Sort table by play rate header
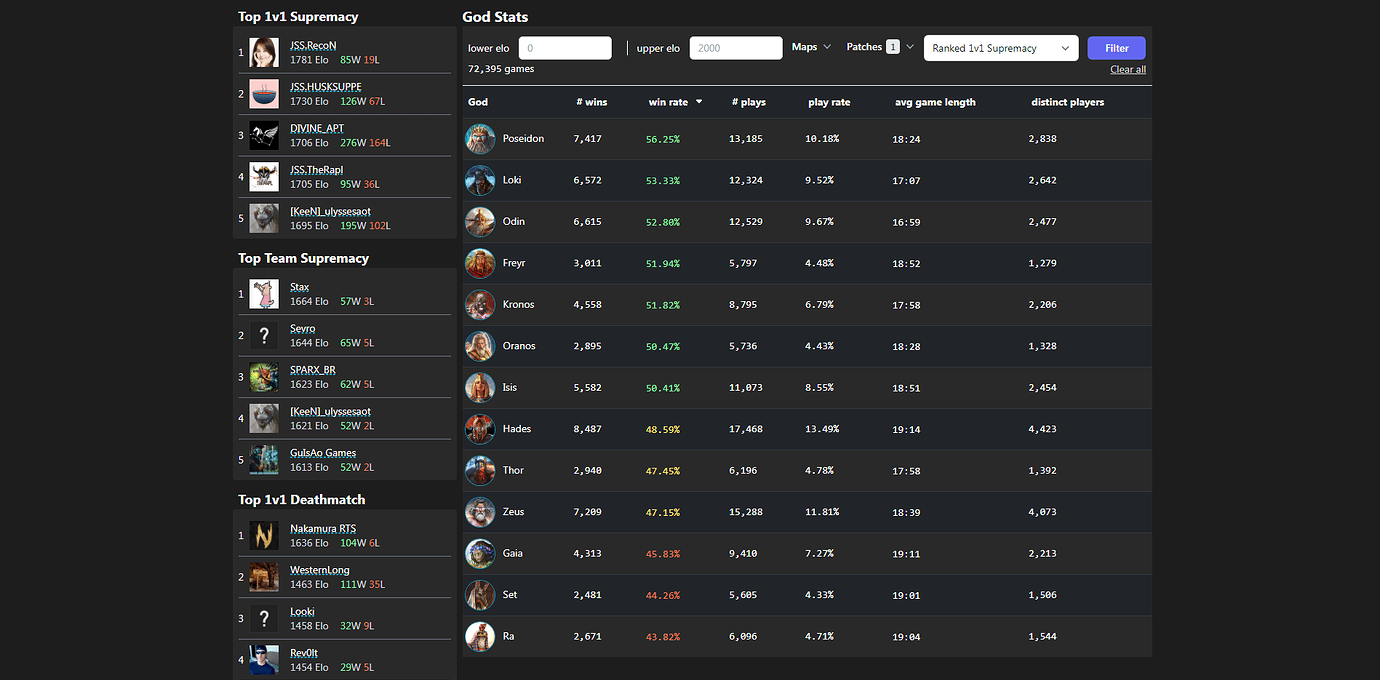 pyautogui.click(x=829, y=102)
